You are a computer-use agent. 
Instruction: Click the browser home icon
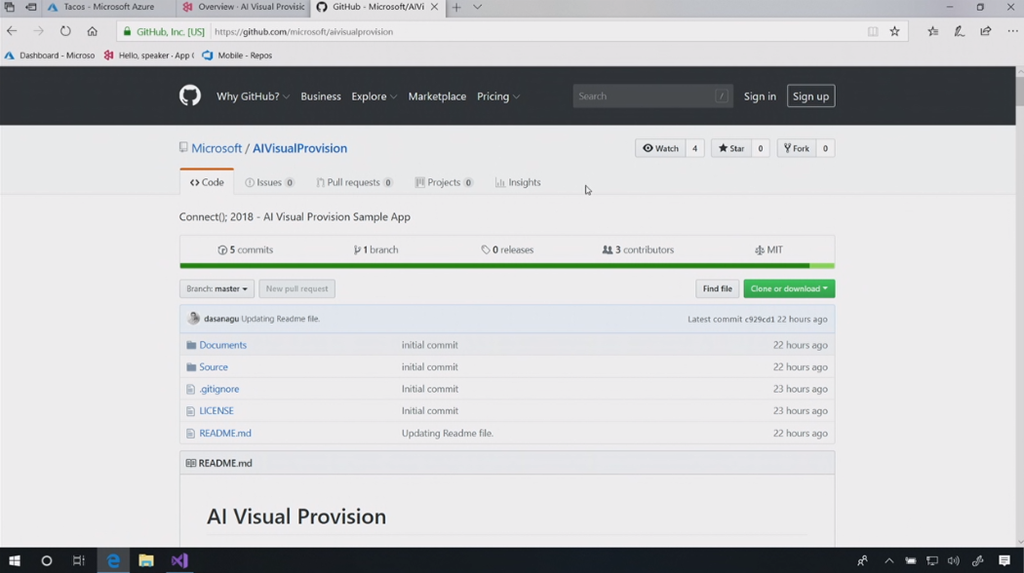pyautogui.click(x=92, y=32)
